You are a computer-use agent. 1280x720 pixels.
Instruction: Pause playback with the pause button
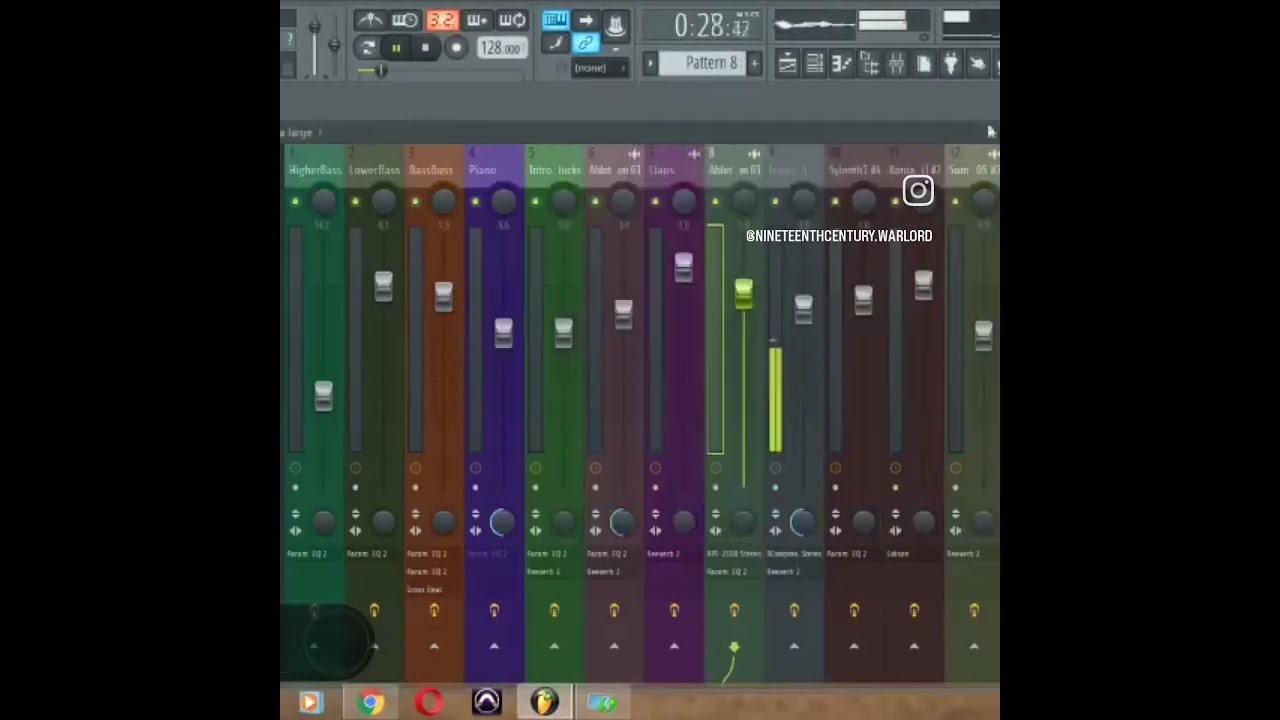396,48
